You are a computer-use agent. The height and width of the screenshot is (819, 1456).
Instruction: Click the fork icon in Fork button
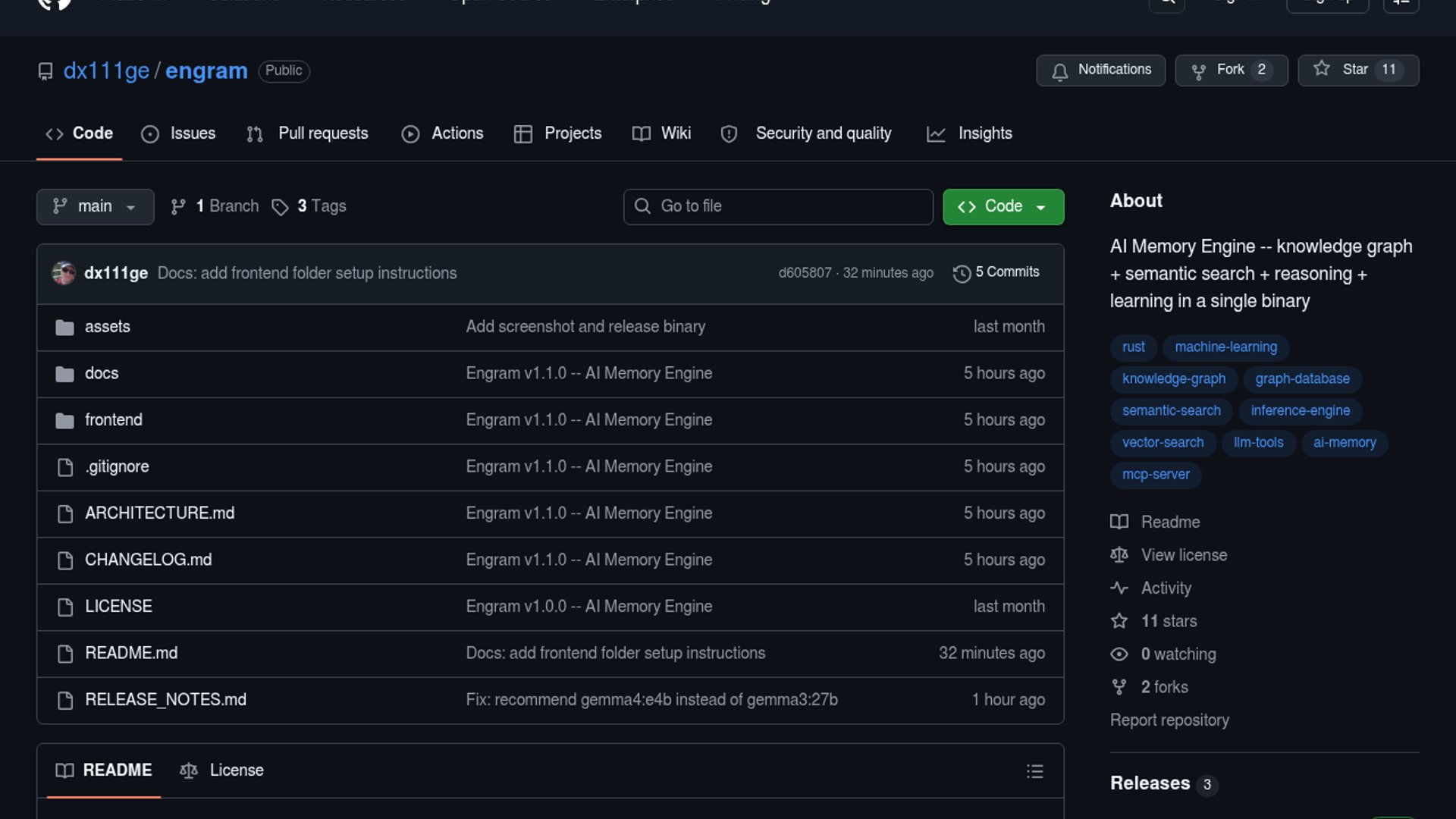click(x=1199, y=71)
